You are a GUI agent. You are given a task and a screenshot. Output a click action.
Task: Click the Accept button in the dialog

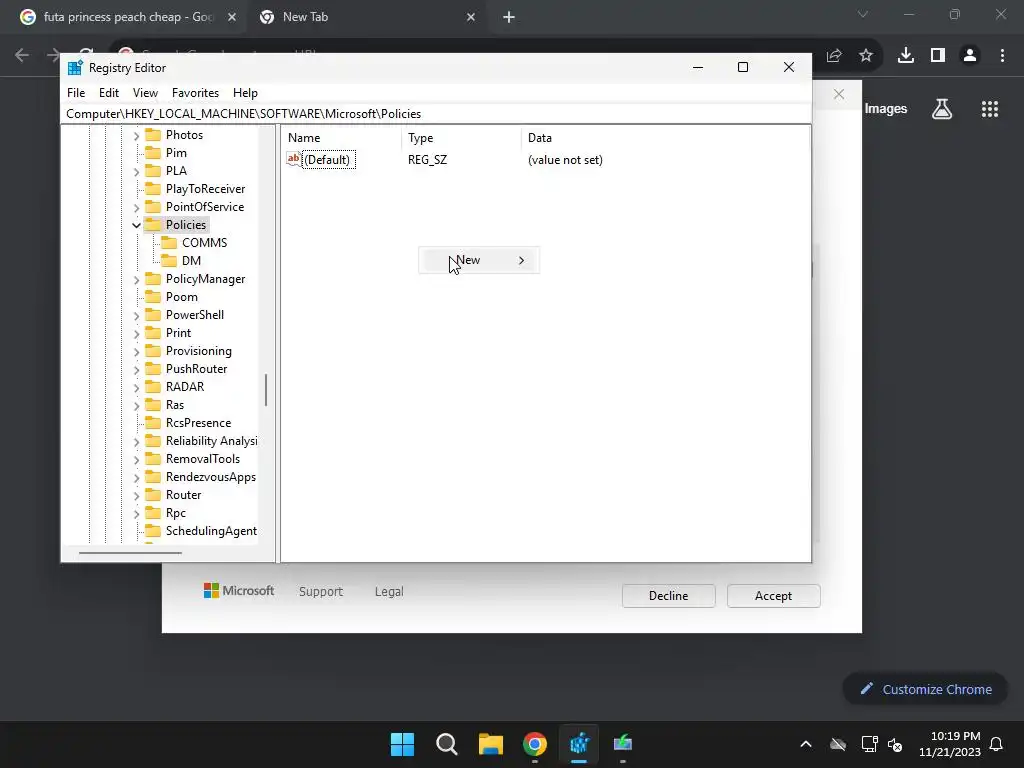773,596
